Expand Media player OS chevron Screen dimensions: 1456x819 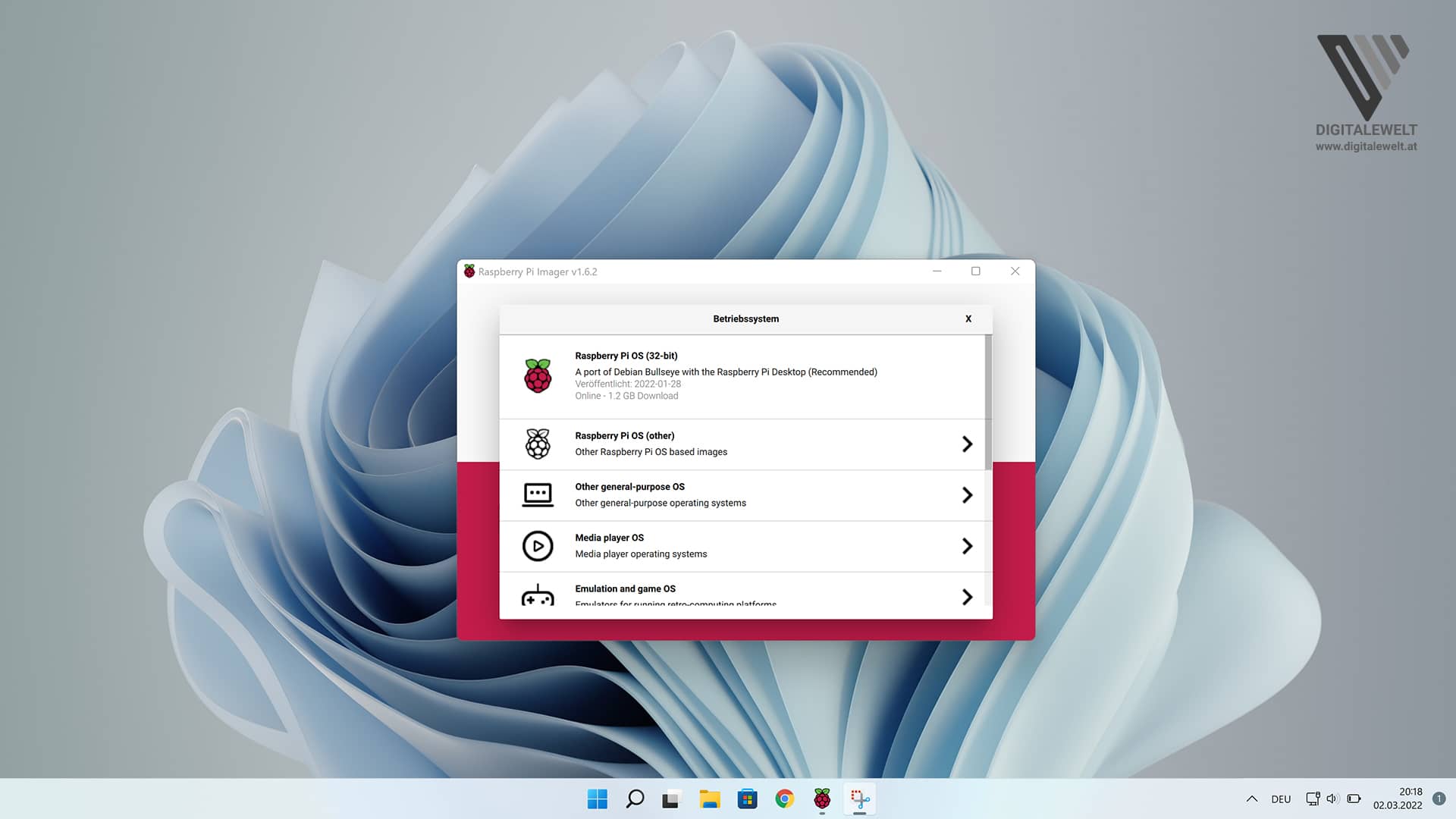(967, 546)
